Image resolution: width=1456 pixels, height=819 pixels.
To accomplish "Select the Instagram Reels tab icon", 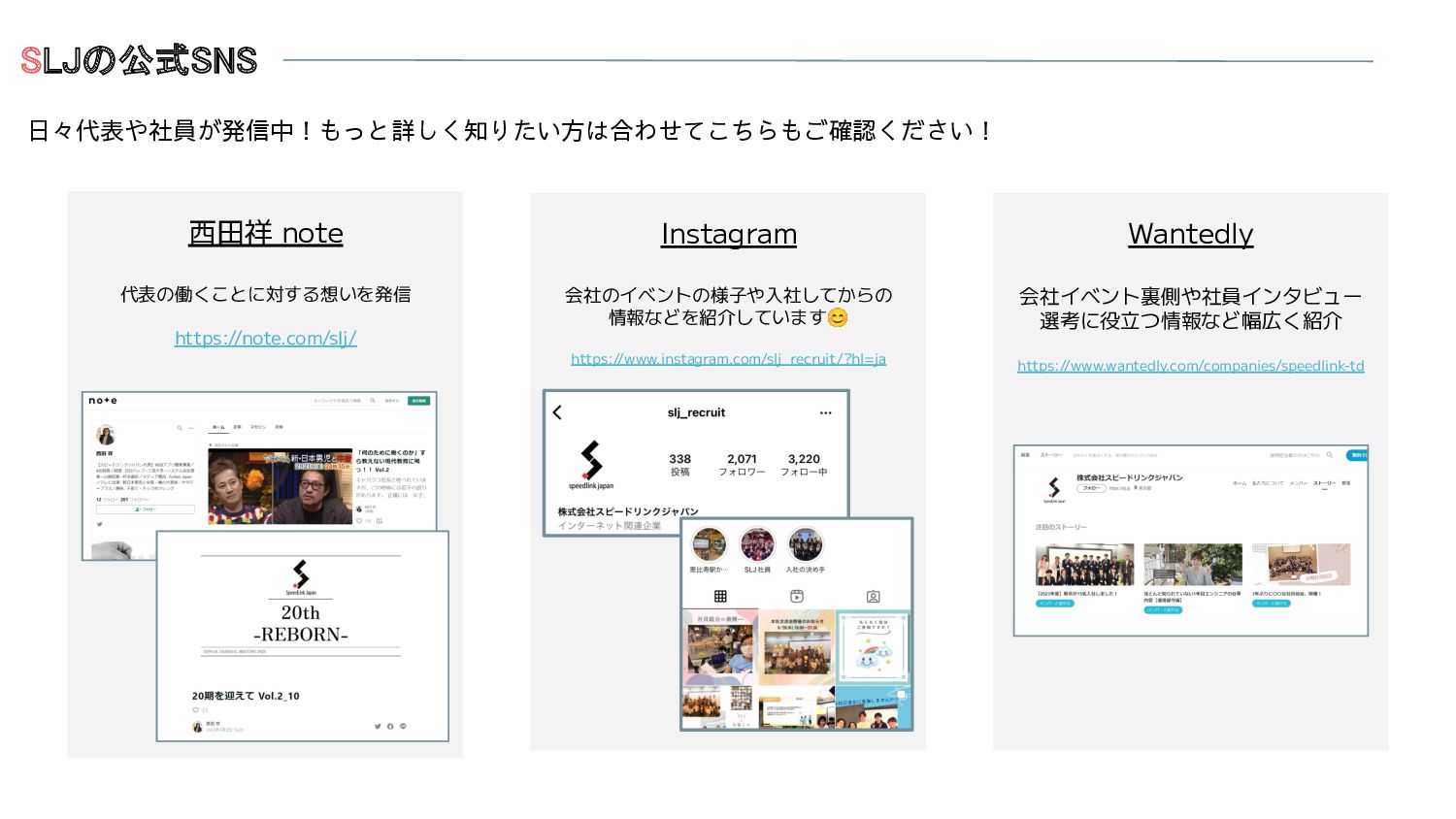I will [797, 597].
